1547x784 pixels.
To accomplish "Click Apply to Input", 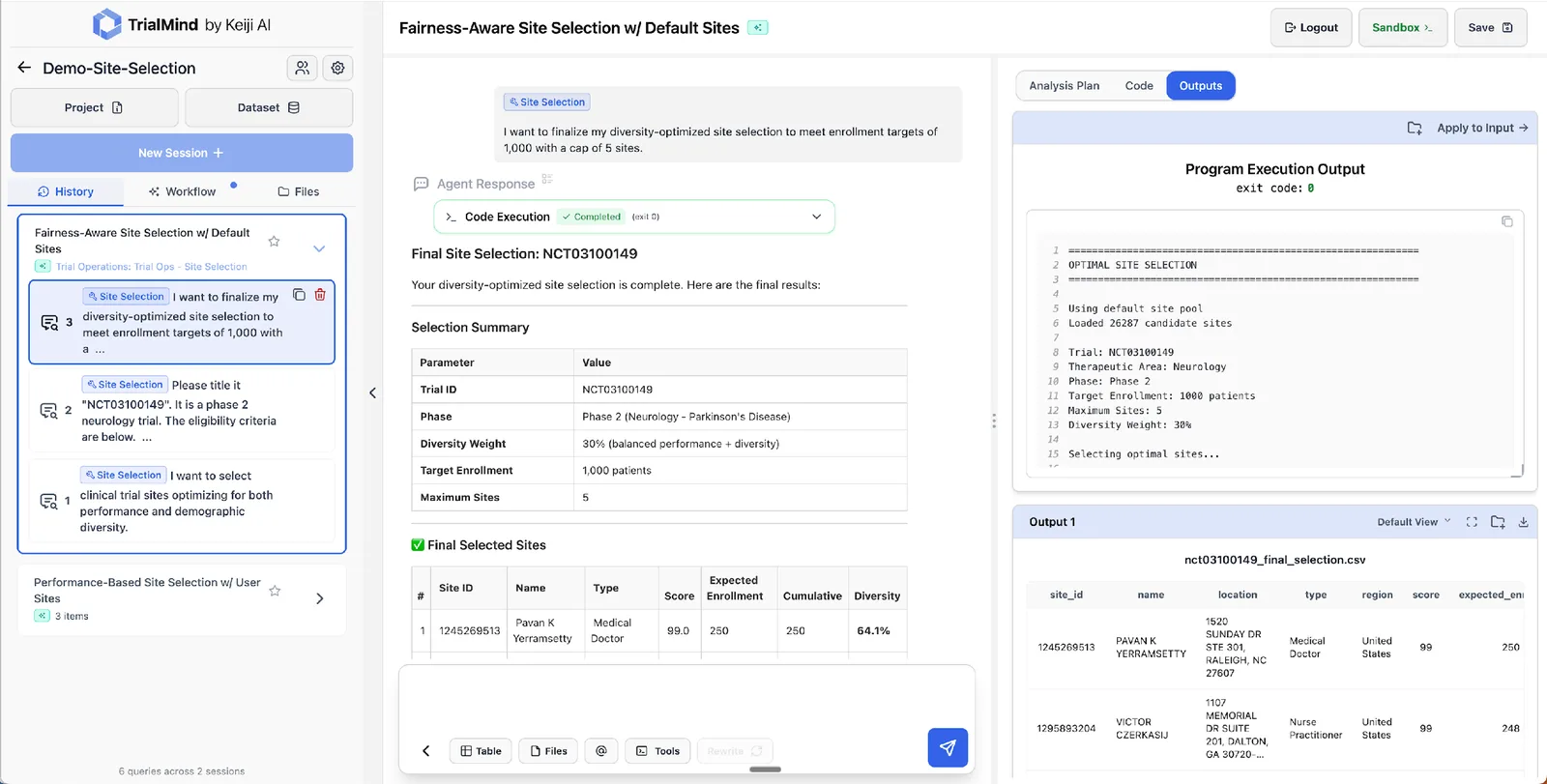I will [x=1482, y=128].
